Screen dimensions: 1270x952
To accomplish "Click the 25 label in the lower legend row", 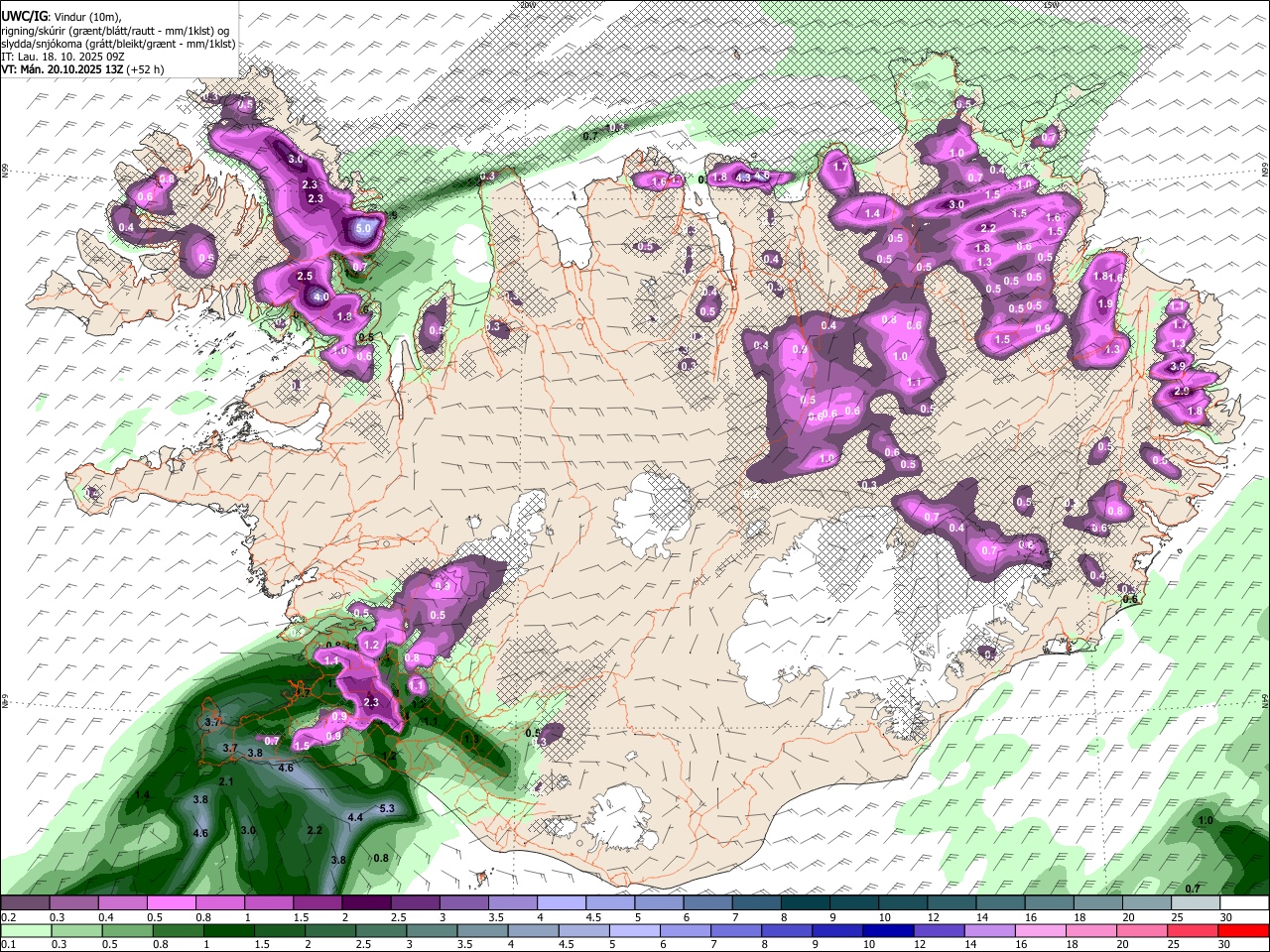I will (x=1173, y=944).
